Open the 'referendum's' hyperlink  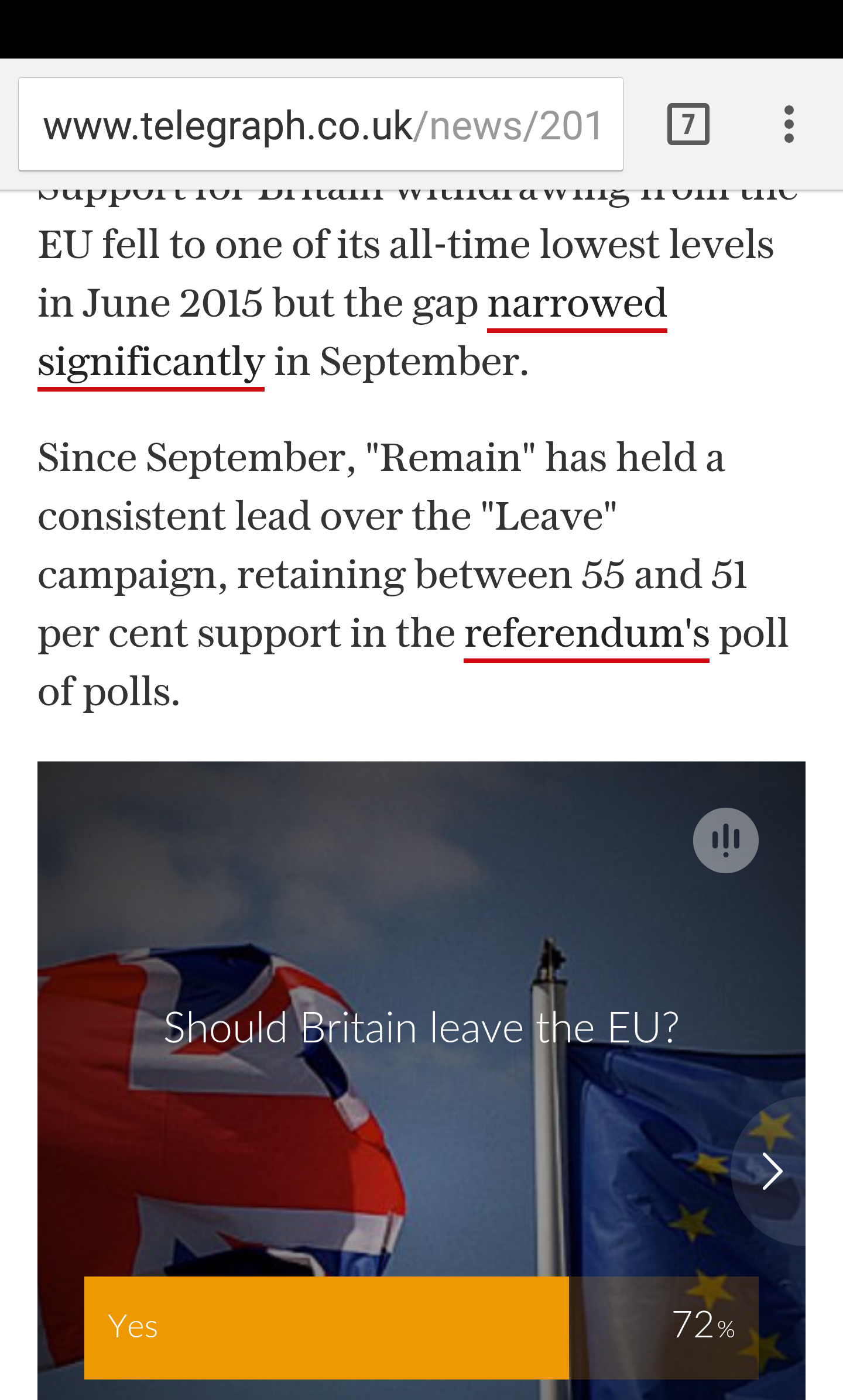point(586,634)
